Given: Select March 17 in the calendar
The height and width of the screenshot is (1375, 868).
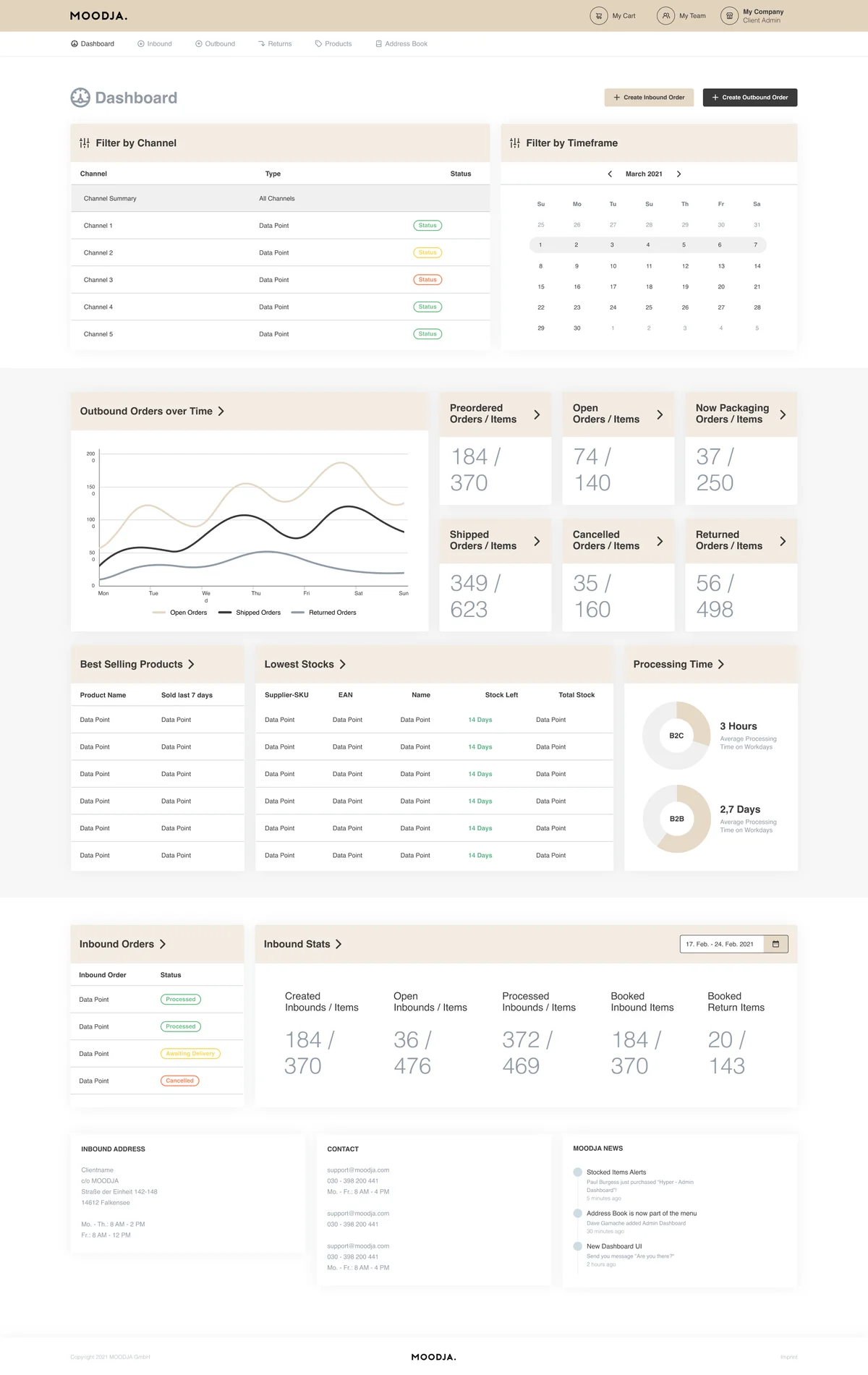Looking at the screenshot, I should tap(613, 287).
